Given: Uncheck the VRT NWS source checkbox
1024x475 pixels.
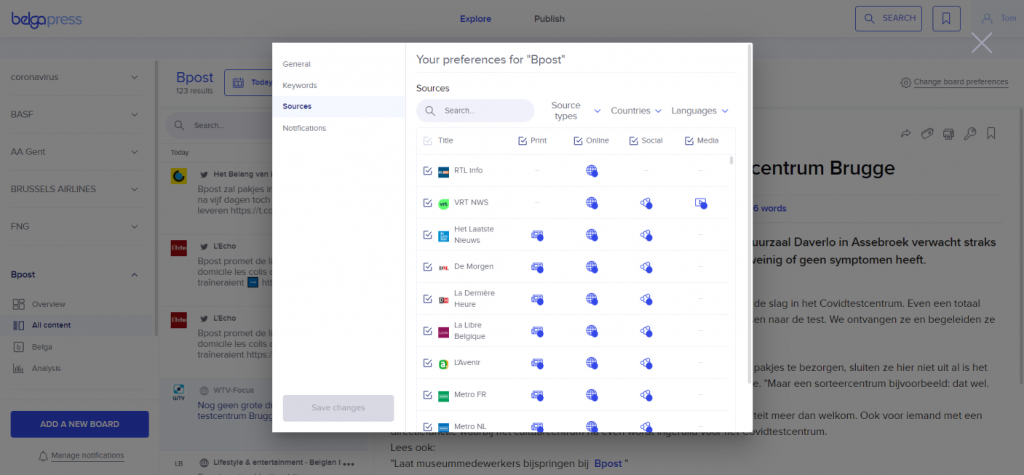Looking at the screenshot, I should pyautogui.click(x=428, y=203).
